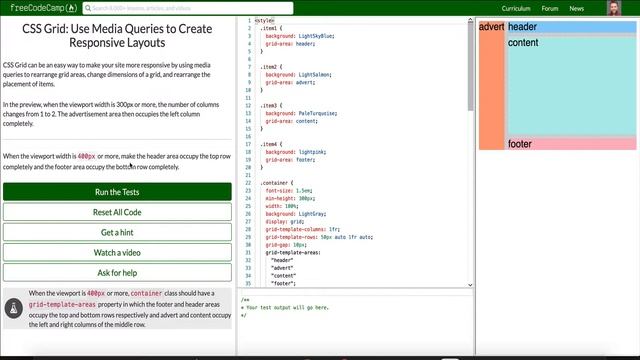Click 'background: PaleTurquoise;' line

(x=301, y=113)
